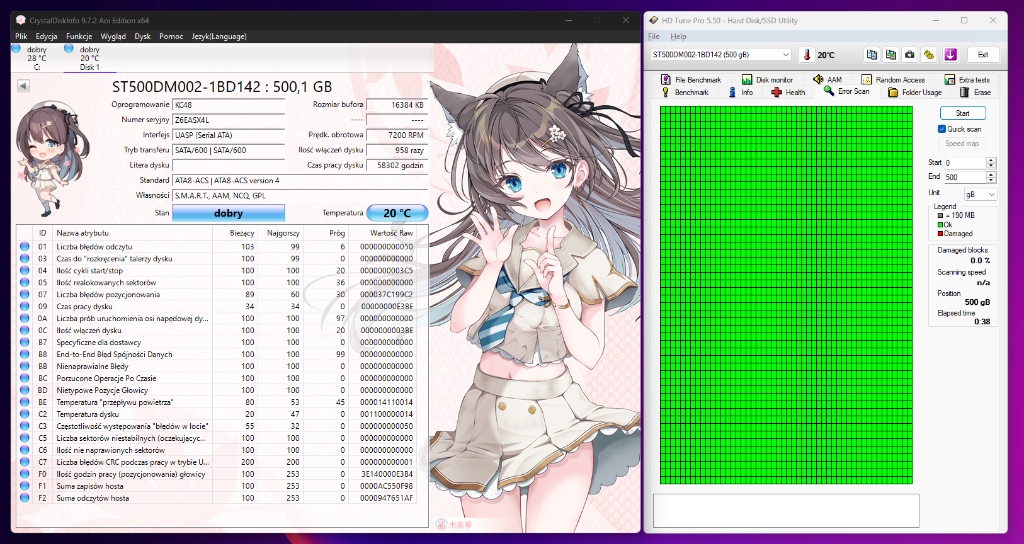This screenshot has width=1024, height=544.
Task: Click the purple download arrow icon
Action: pos(950,55)
